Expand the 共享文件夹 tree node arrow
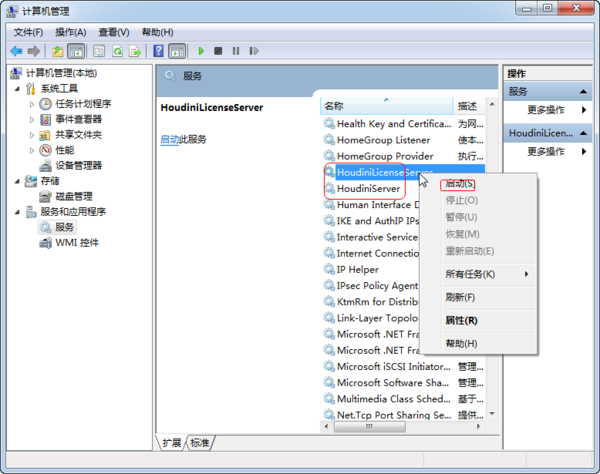The image size is (600, 474). (32, 135)
